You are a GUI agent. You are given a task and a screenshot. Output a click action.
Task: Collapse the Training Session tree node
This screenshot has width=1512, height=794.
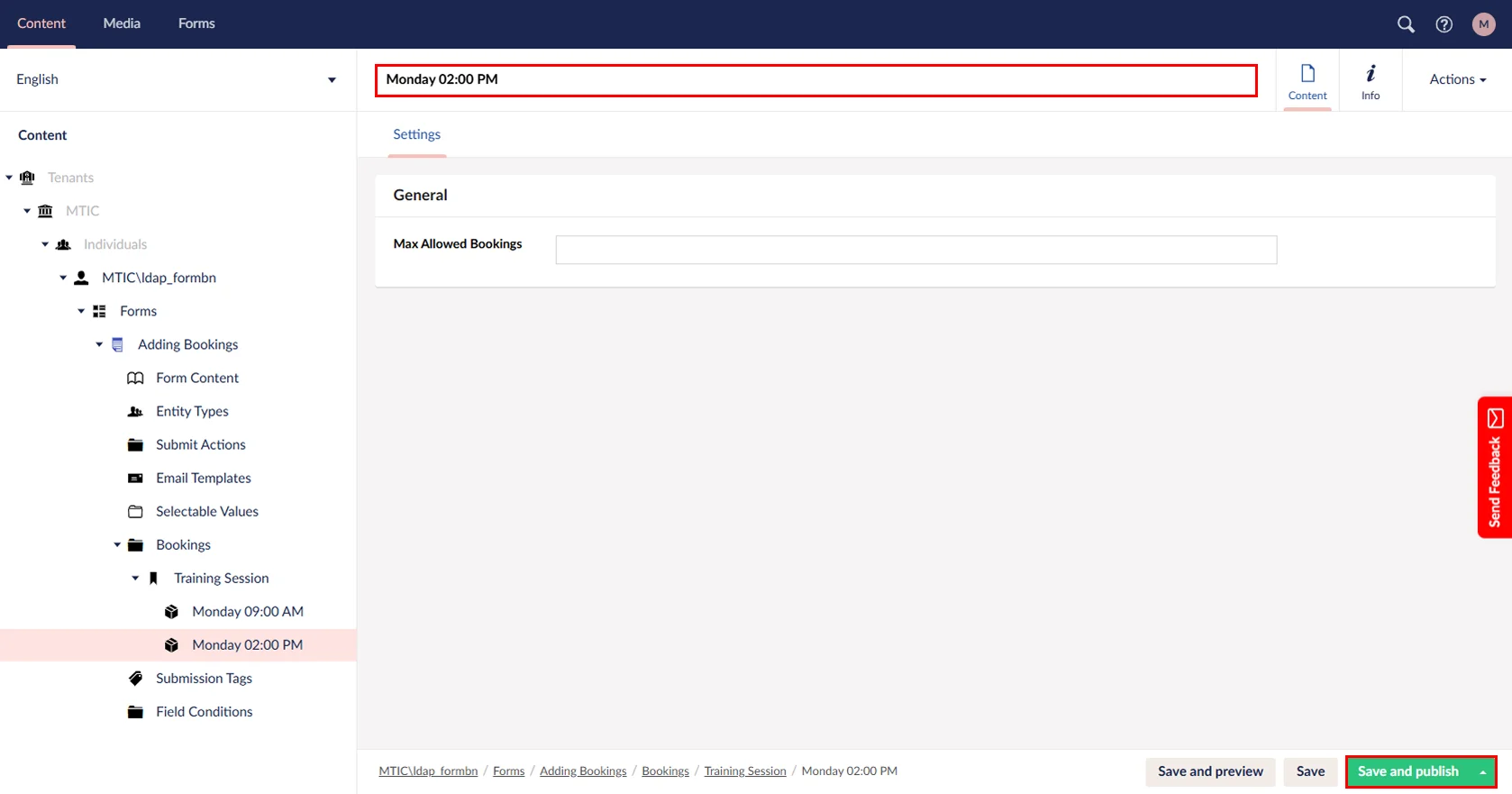(135, 578)
